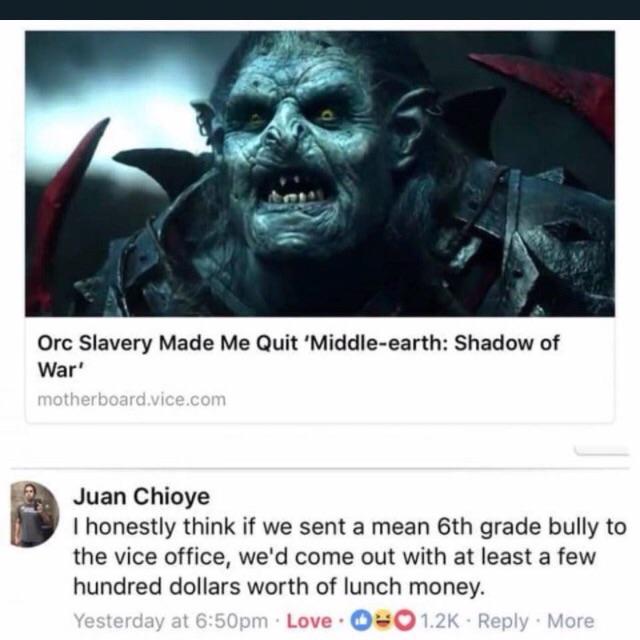
Task: Click the dark header bar at top
Action: coord(320,9)
